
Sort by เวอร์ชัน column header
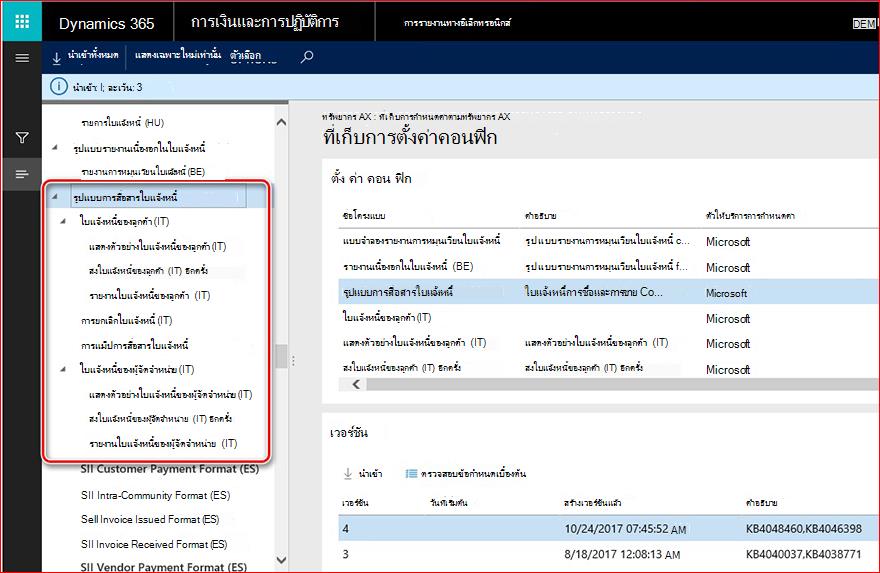pos(355,503)
